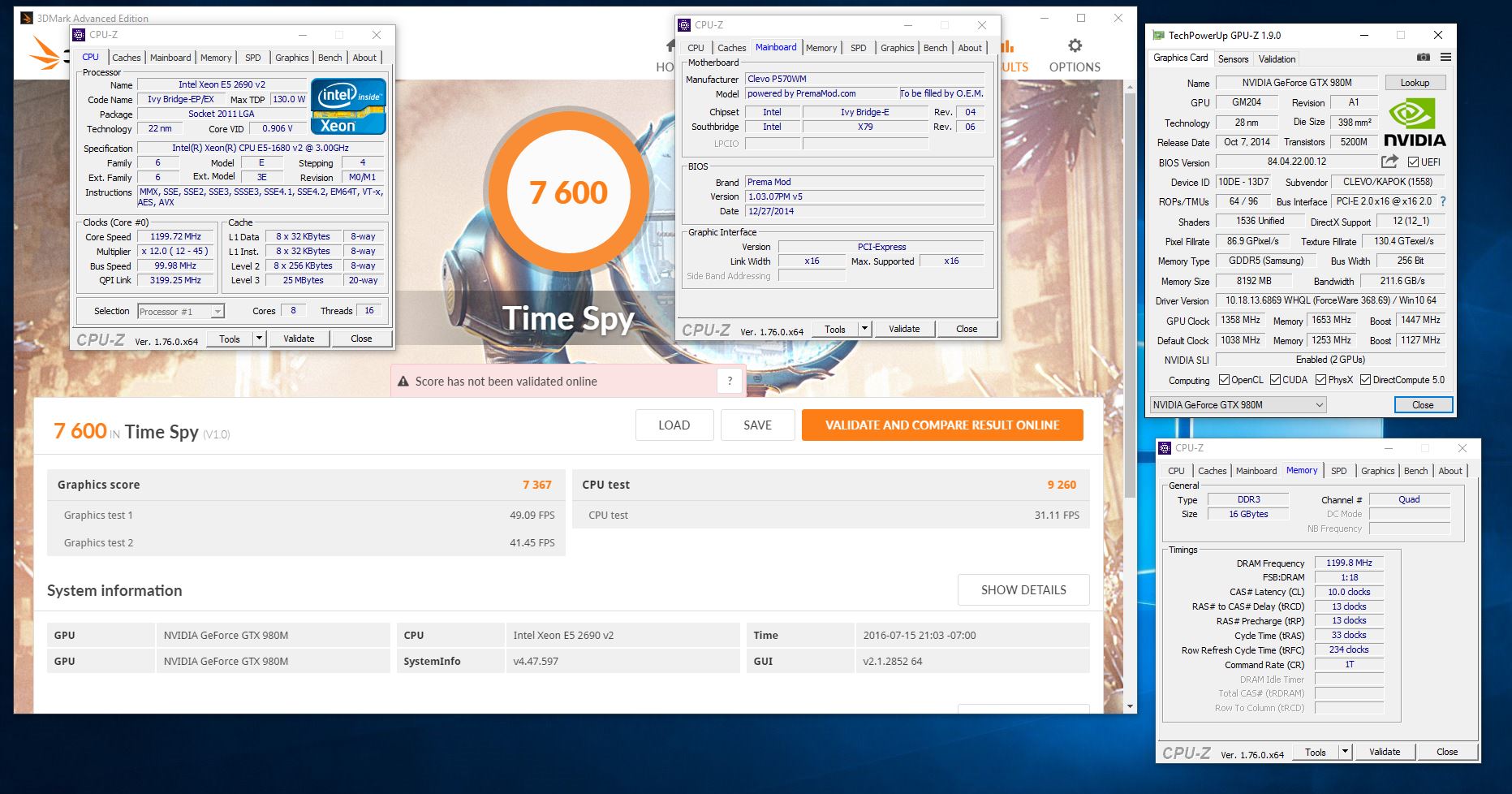1512x794 pixels.
Task: Click the Lookup button in GPU-Z
Action: pos(1415,83)
